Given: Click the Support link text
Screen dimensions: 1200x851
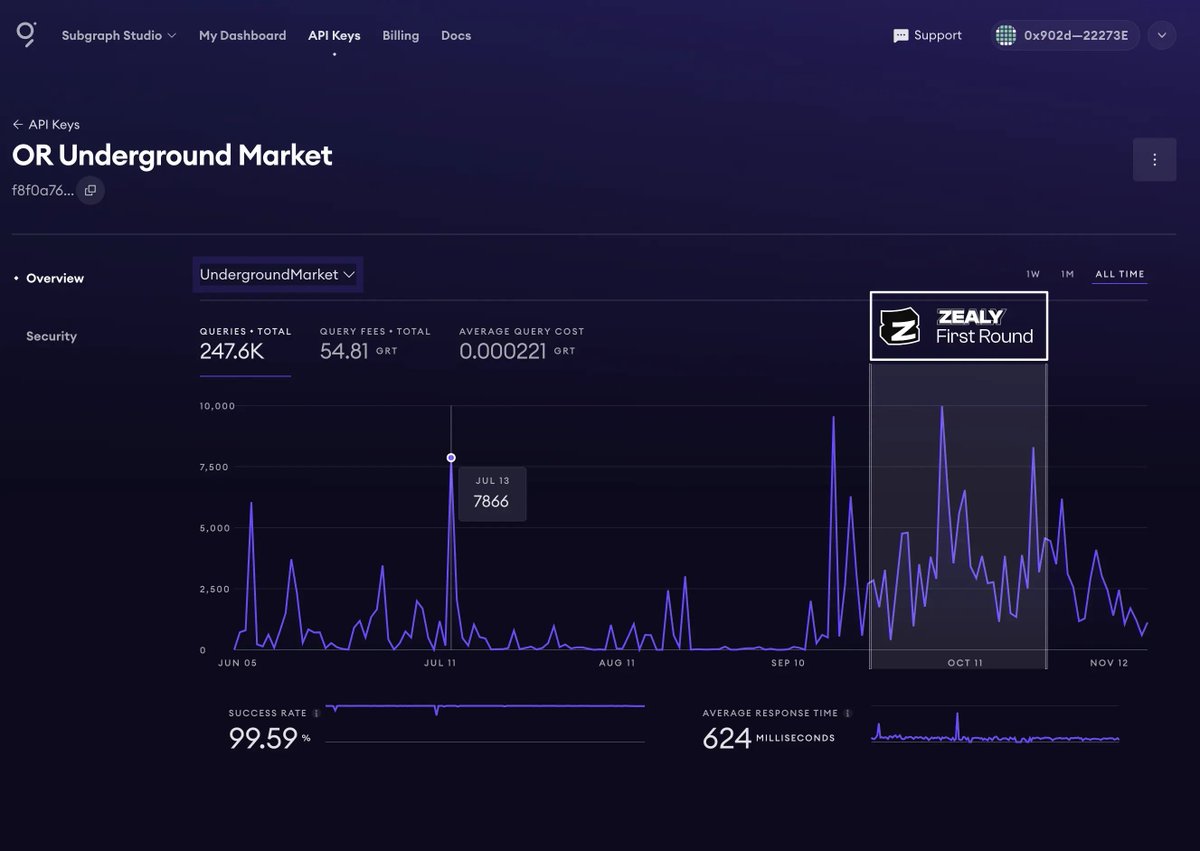Looking at the screenshot, I should [938, 35].
